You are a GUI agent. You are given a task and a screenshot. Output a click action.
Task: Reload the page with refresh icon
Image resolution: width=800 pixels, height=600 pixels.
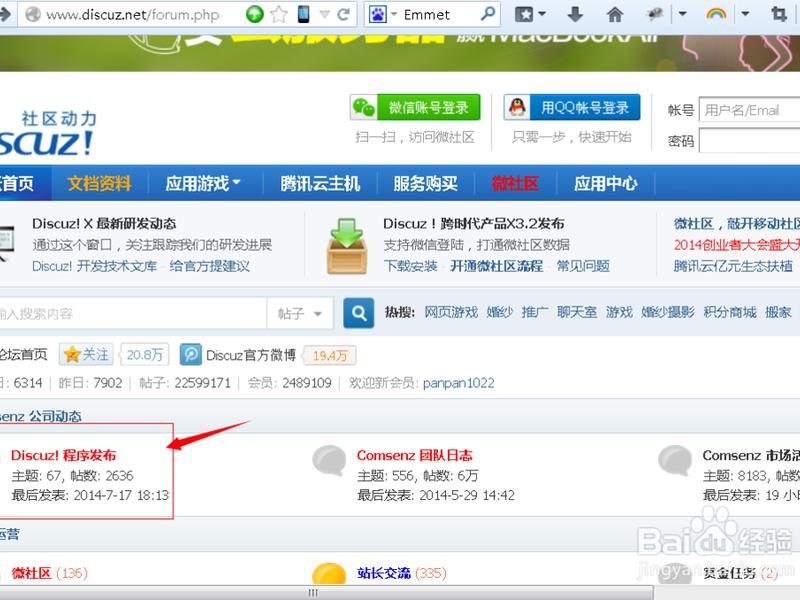pos(343,14)
